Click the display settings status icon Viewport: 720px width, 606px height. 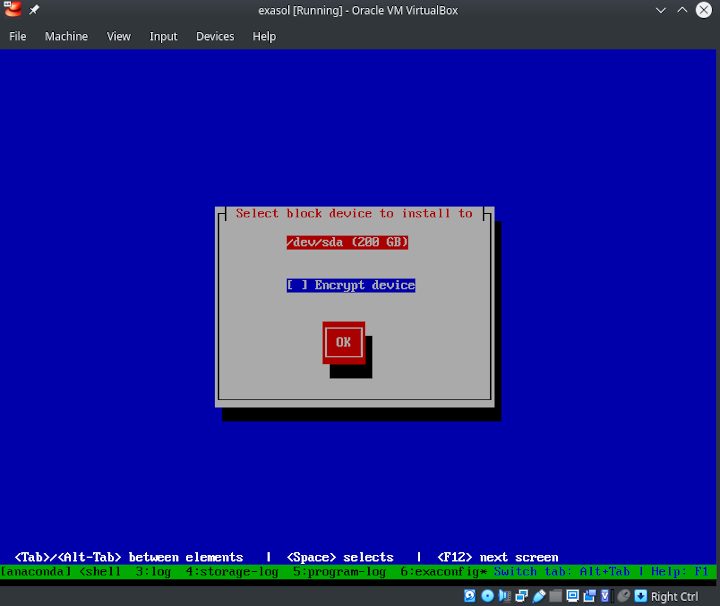click(573, 596)
